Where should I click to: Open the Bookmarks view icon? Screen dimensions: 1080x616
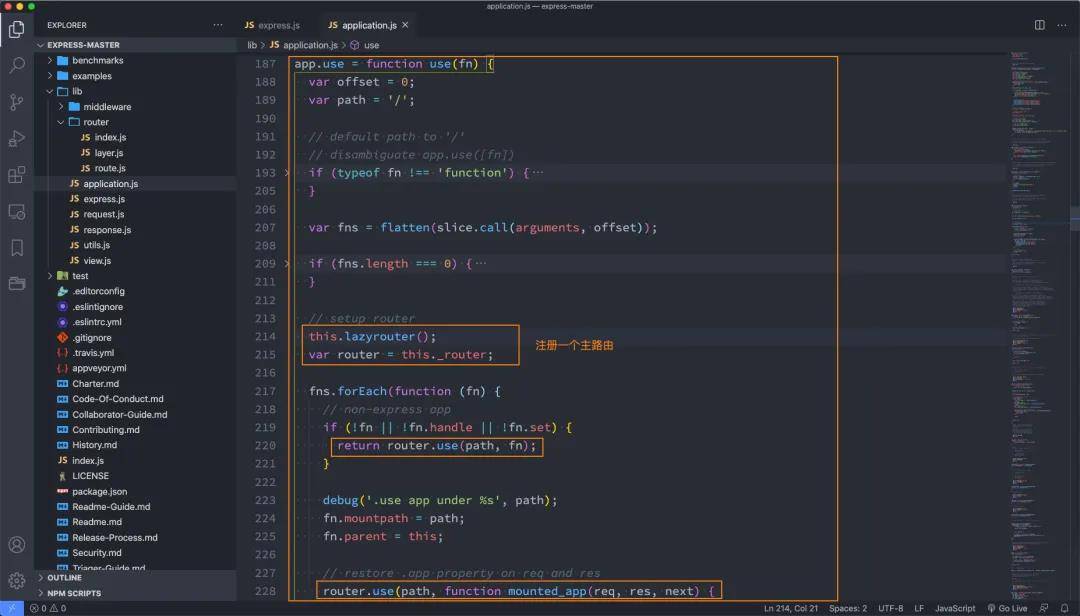[17, 247]
